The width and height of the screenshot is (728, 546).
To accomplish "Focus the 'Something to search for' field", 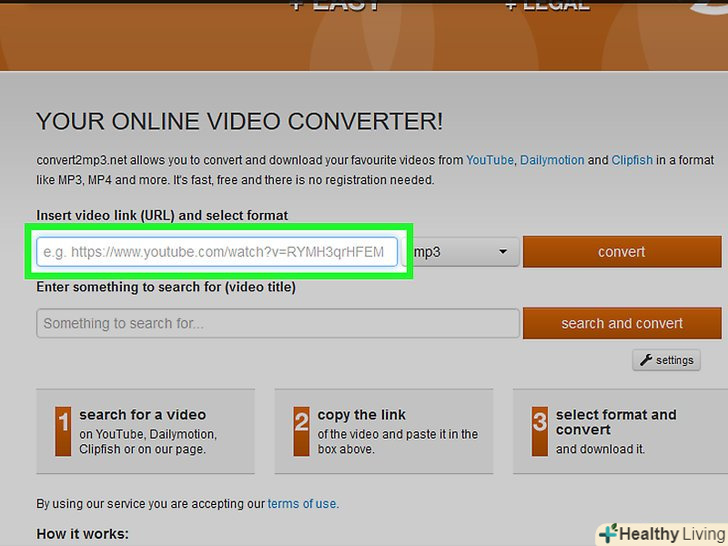I will click(278, 323).
